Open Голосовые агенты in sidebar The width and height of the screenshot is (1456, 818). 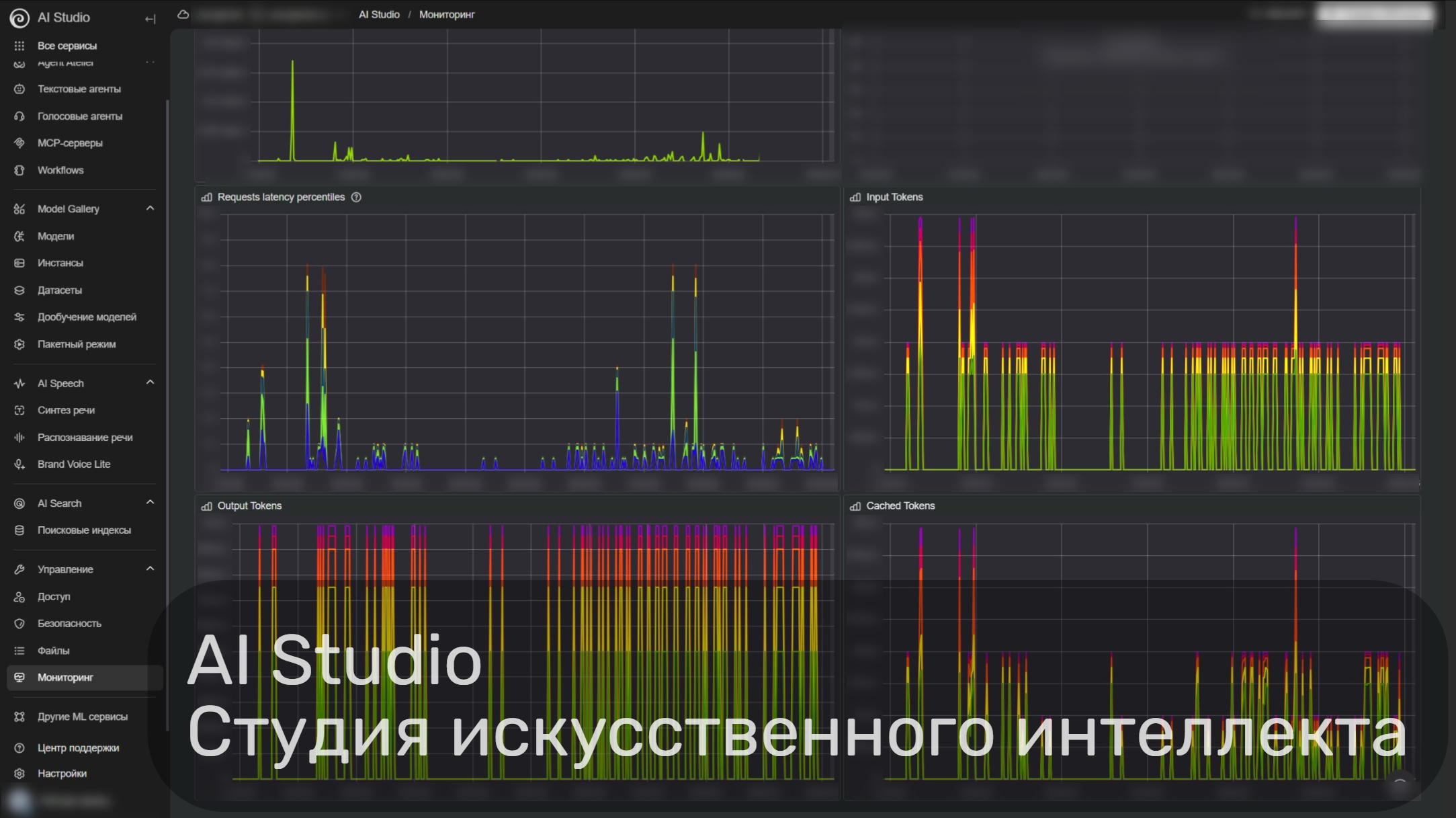[x=80, y=116]
